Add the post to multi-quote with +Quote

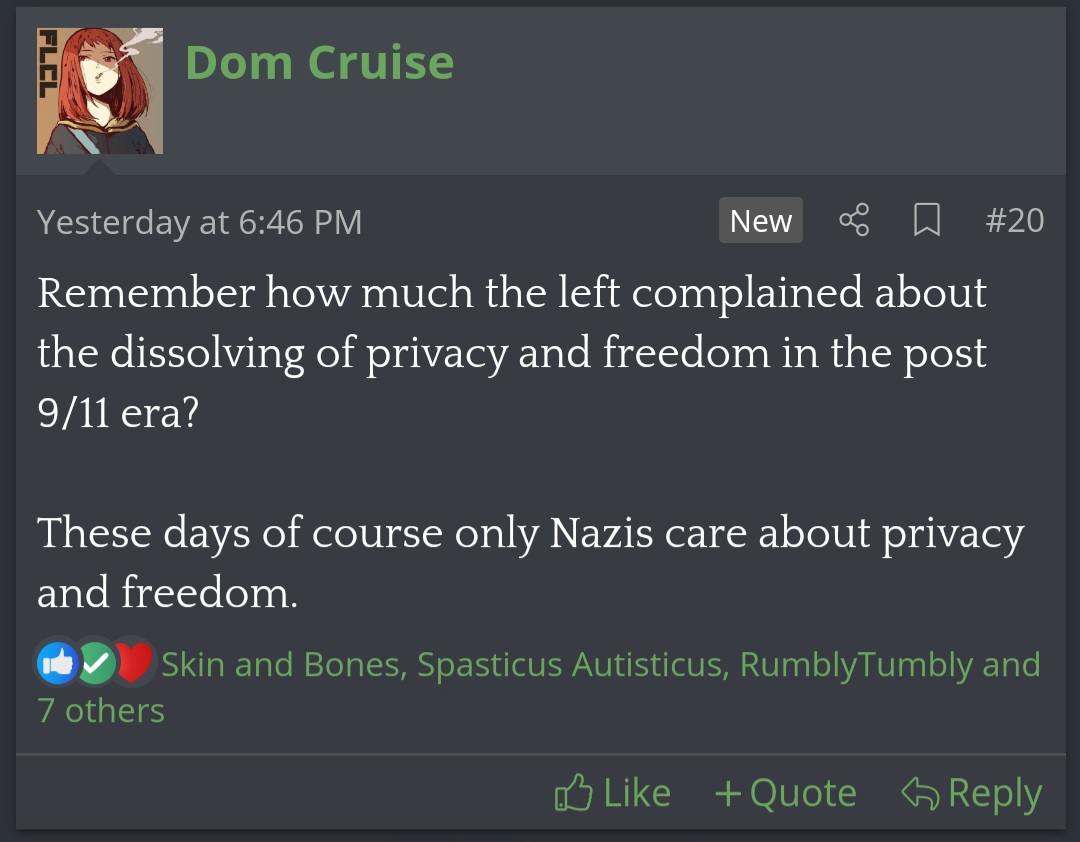pyautogui.click(x=785, y=794)
